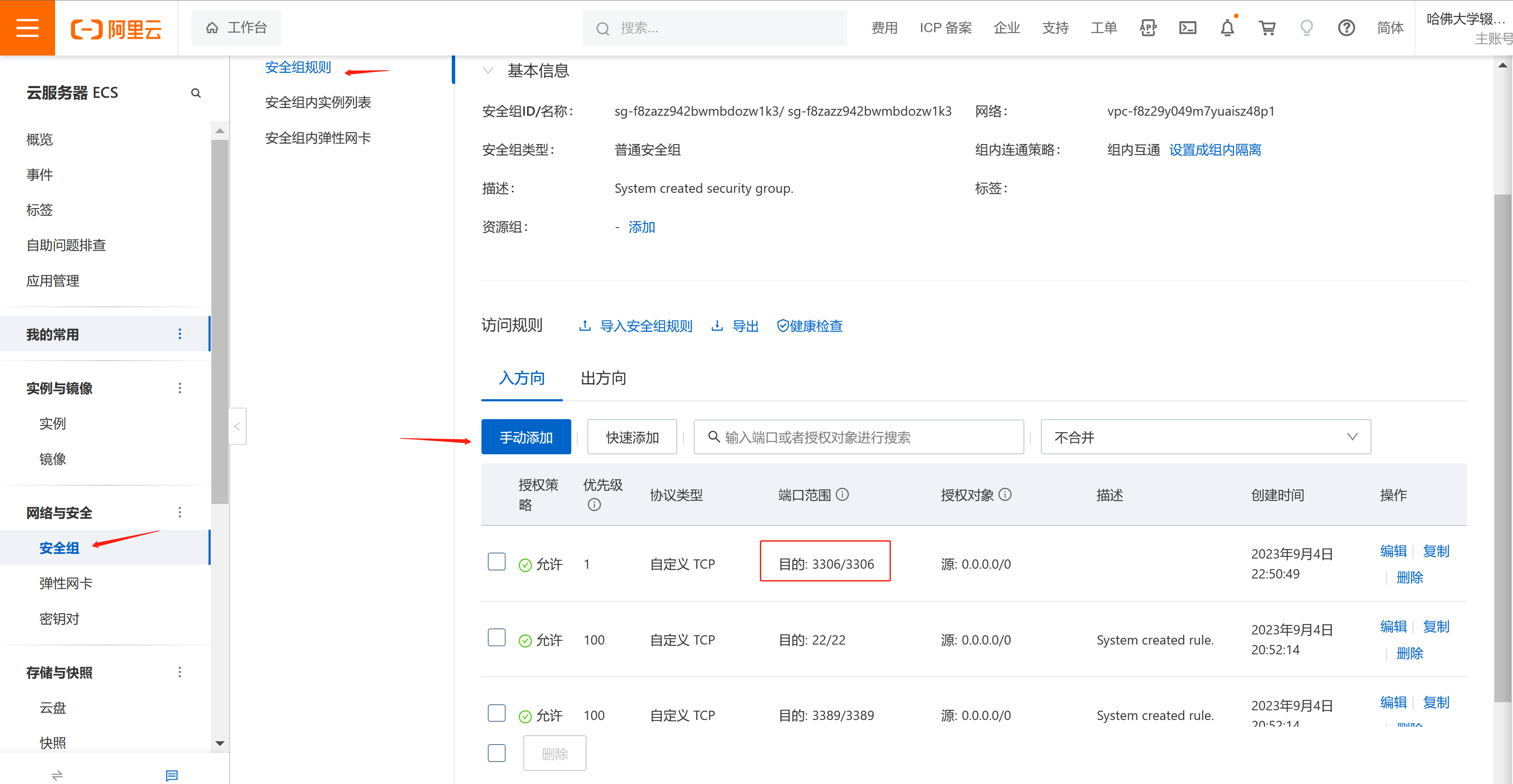The image size is (1513, 784).
Task: Click the Alibaba Cloud logo
Action: click(116, 28)
